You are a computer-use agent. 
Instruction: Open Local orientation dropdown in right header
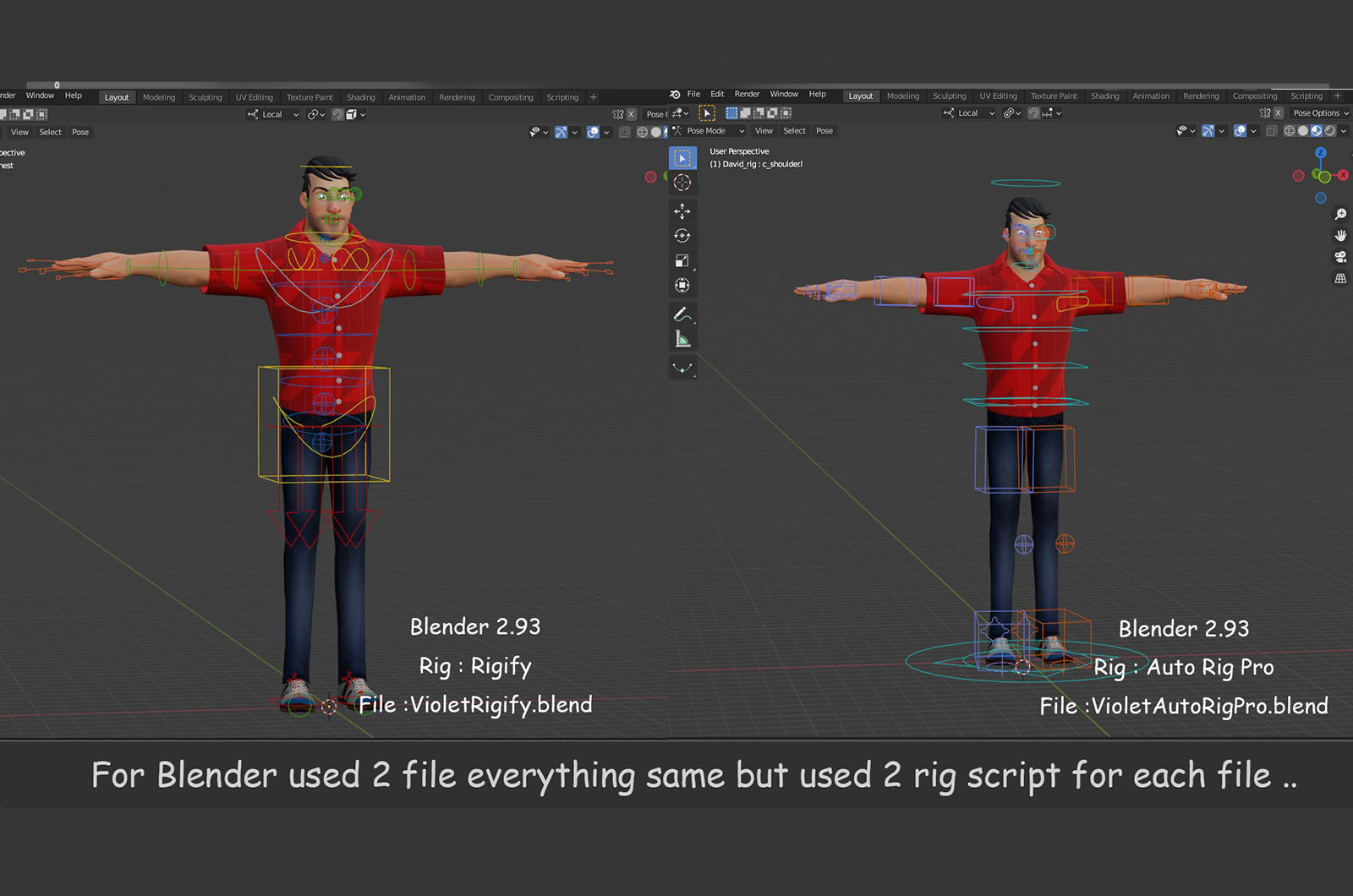[969, 113]
